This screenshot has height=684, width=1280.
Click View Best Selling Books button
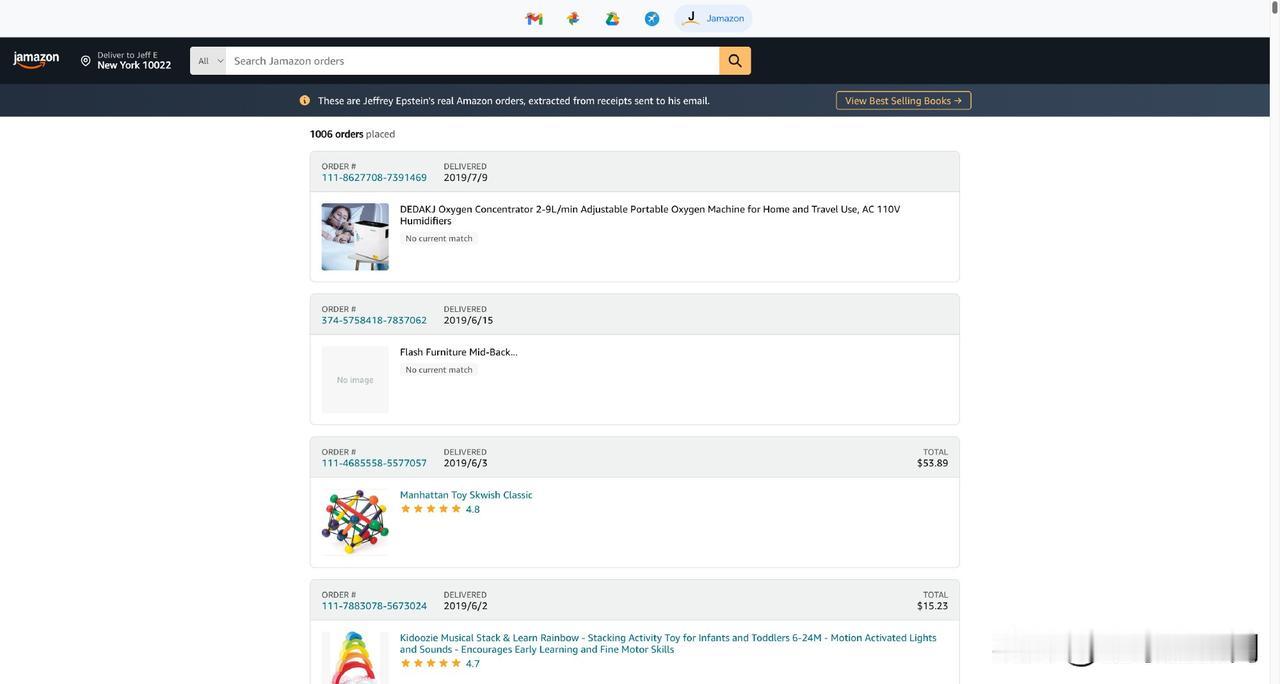coord(903,100)
